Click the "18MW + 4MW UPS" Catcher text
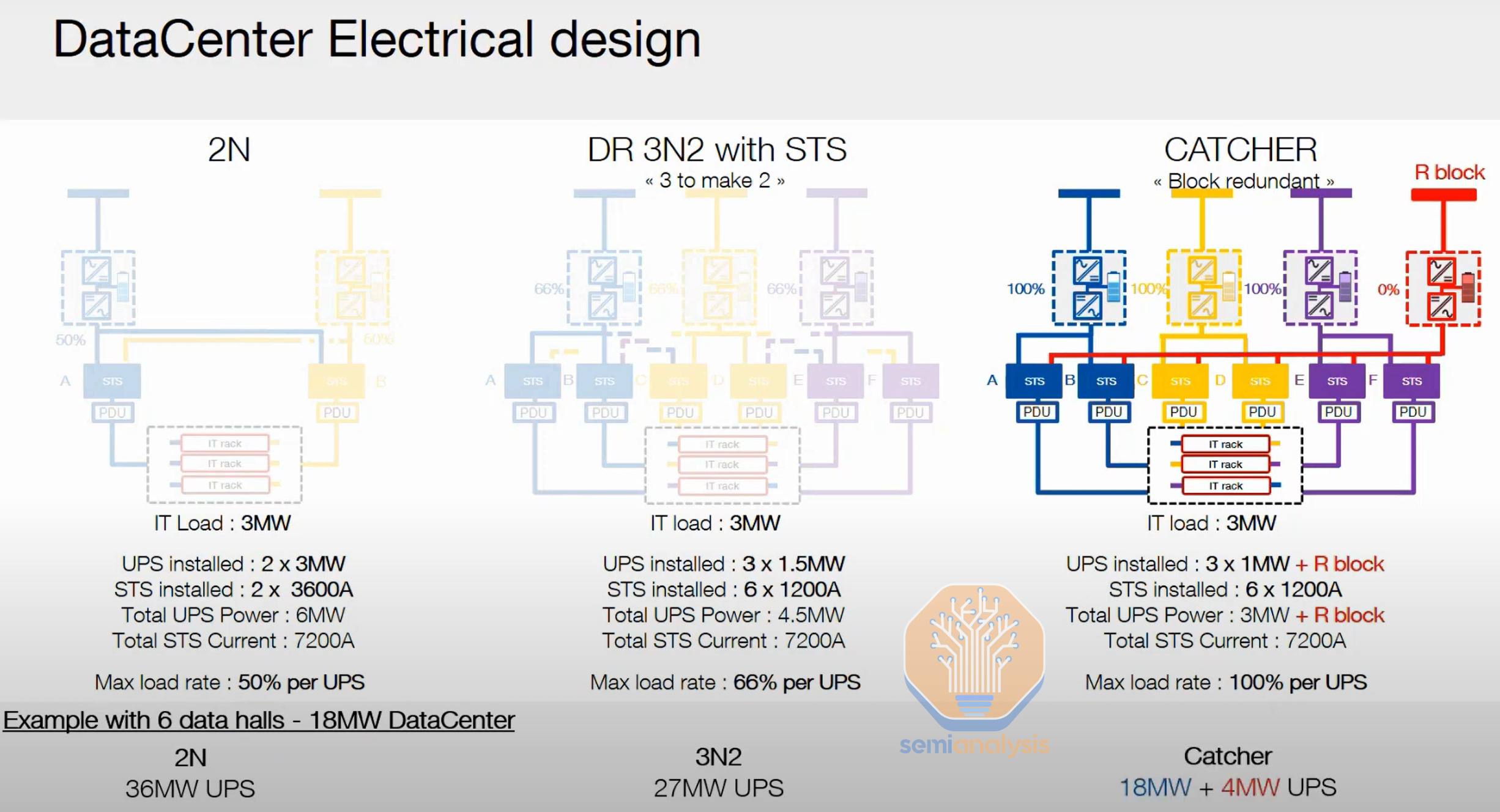 [x=1227, y=788]
